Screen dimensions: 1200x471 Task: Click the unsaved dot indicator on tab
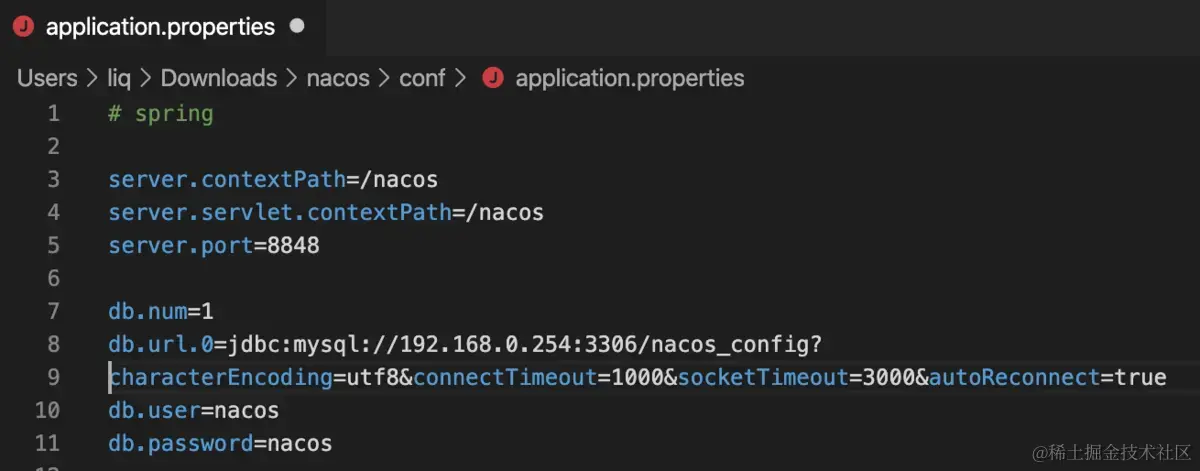pos(297,27)
